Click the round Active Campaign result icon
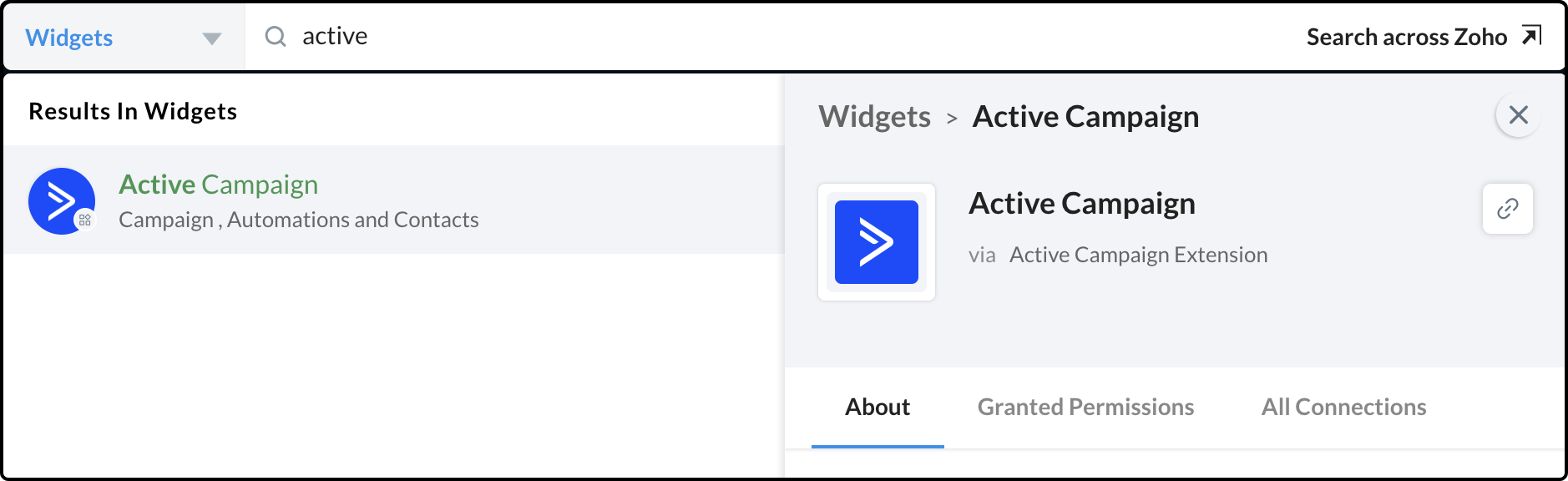Image resolution: width=1568 pixels, height=481 pixels. pyautogui.click(x=61, y=201)
